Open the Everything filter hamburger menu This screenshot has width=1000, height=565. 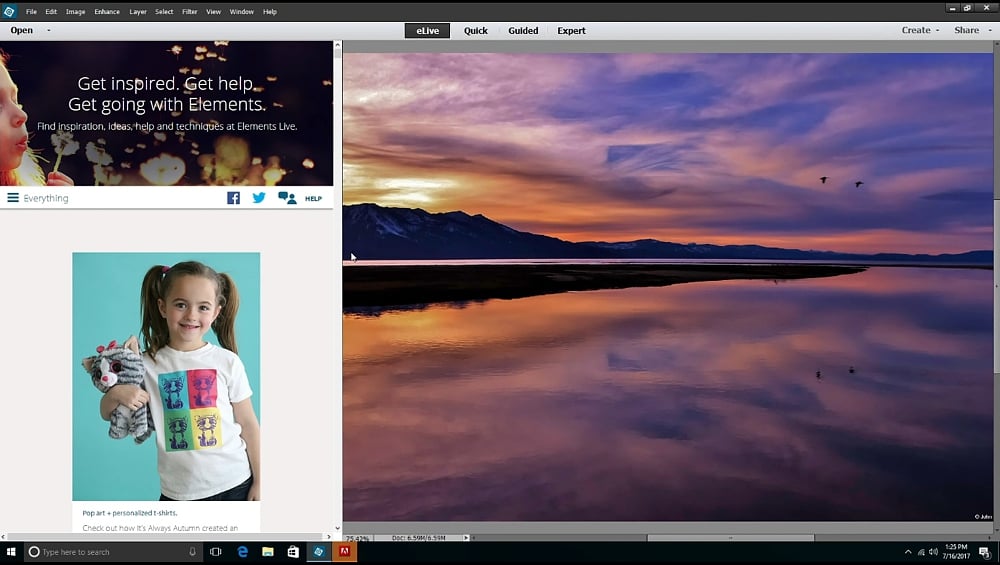pyautogui.click(x=13, y=198)
